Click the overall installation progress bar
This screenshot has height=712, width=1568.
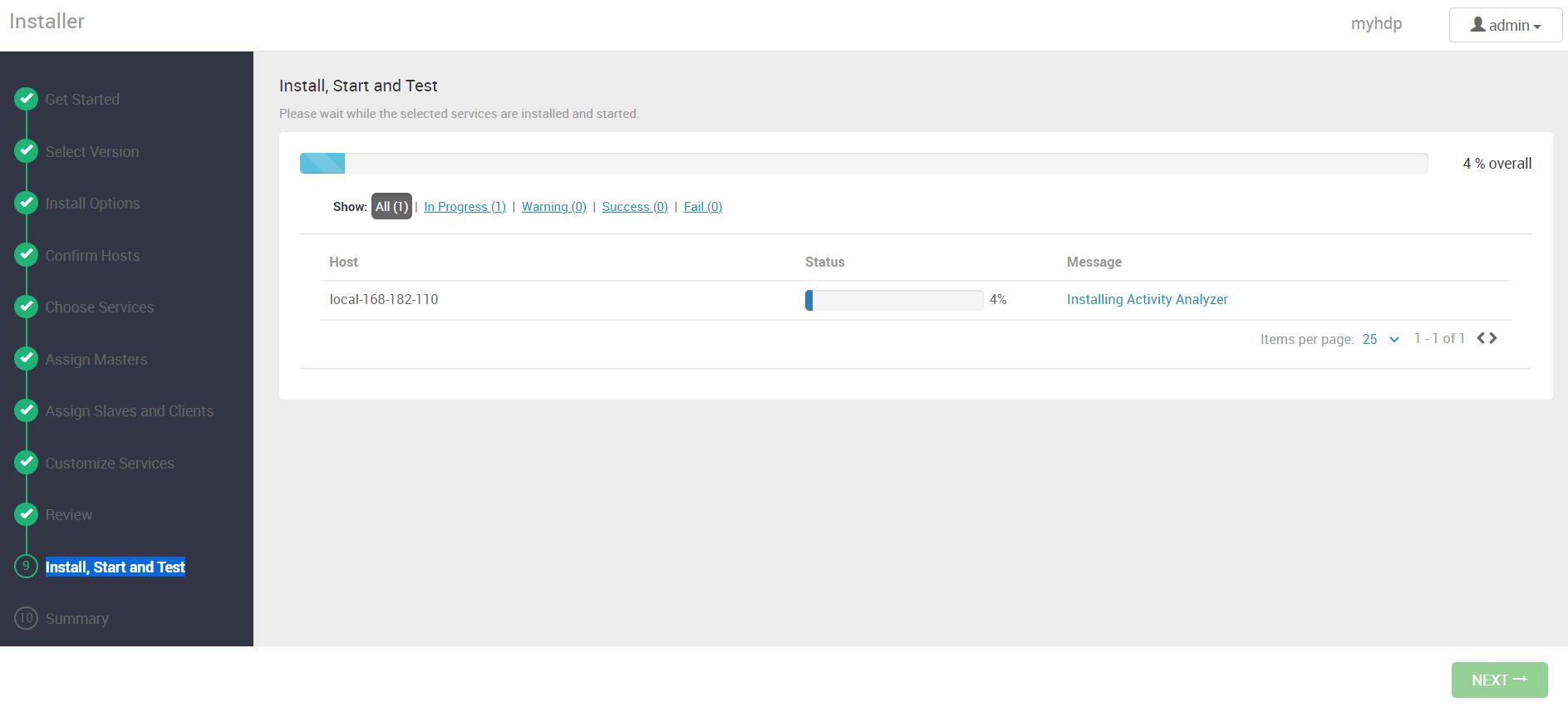863,164
